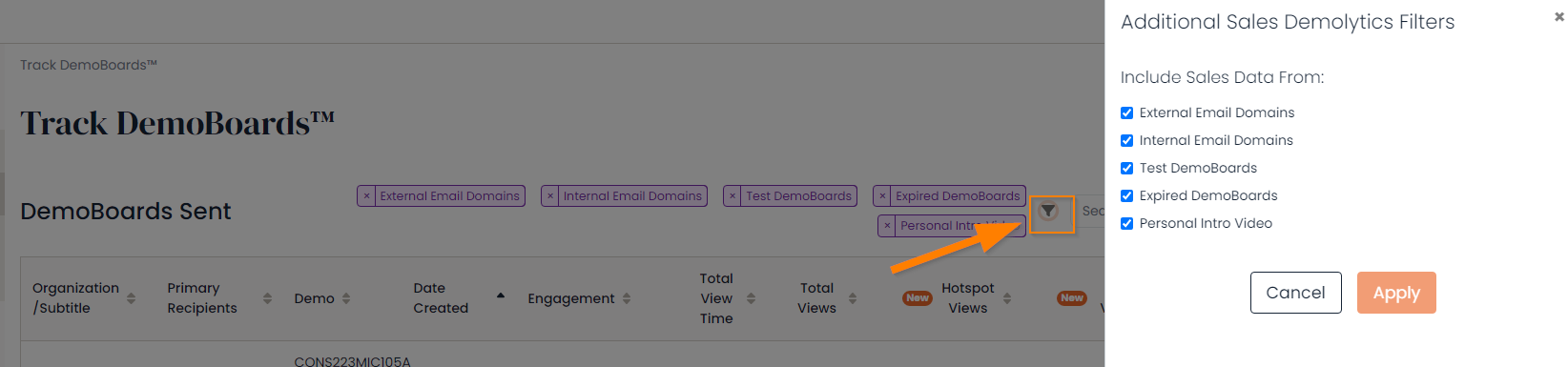This screenshot has height=367, width=1568.
Task: Remove the Internal Email Domains filter tag
Action: coord(550,195)
